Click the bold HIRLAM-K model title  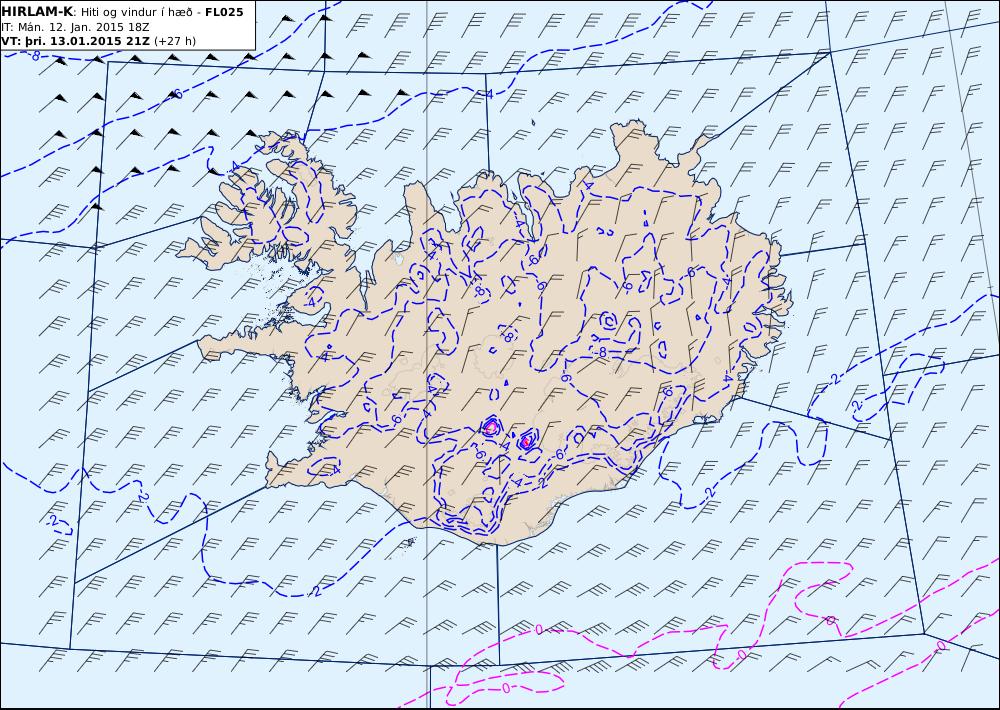(x=37, y=12)
